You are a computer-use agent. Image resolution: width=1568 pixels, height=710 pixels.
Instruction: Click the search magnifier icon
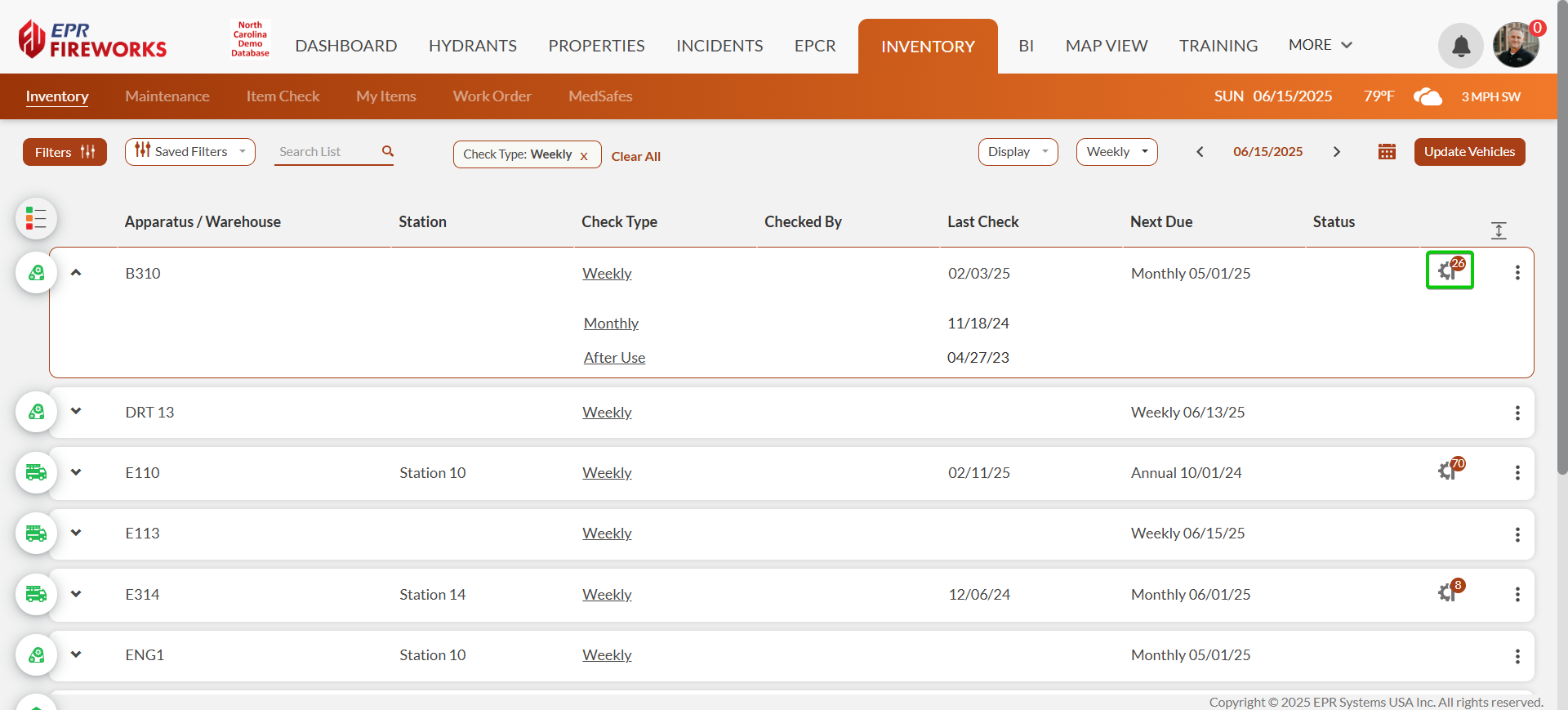tap(388, 151)
